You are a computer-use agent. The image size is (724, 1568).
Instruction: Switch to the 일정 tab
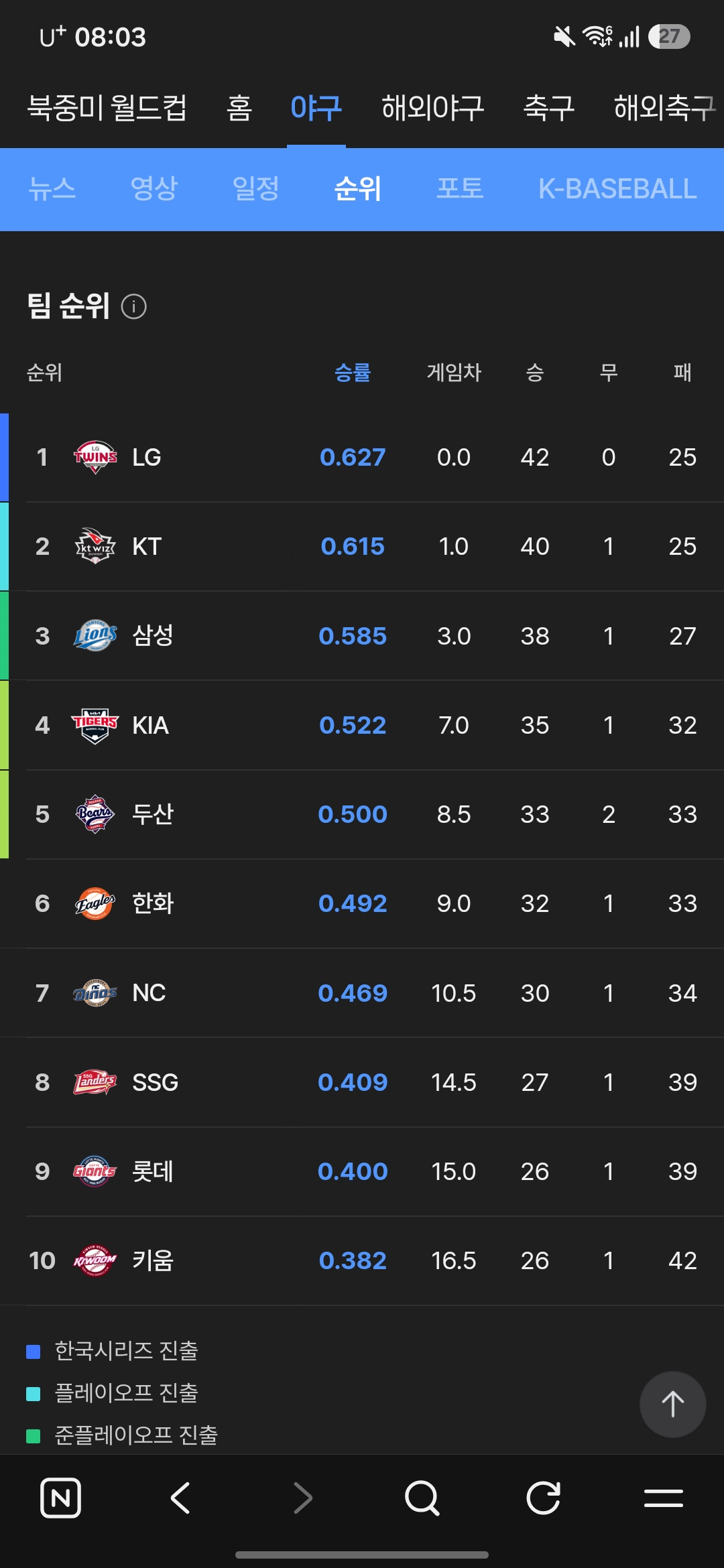(x=255, y=188)
